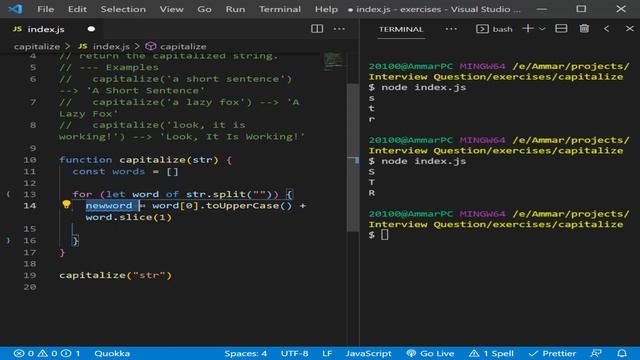Kill terminal with trash icon

584,29
